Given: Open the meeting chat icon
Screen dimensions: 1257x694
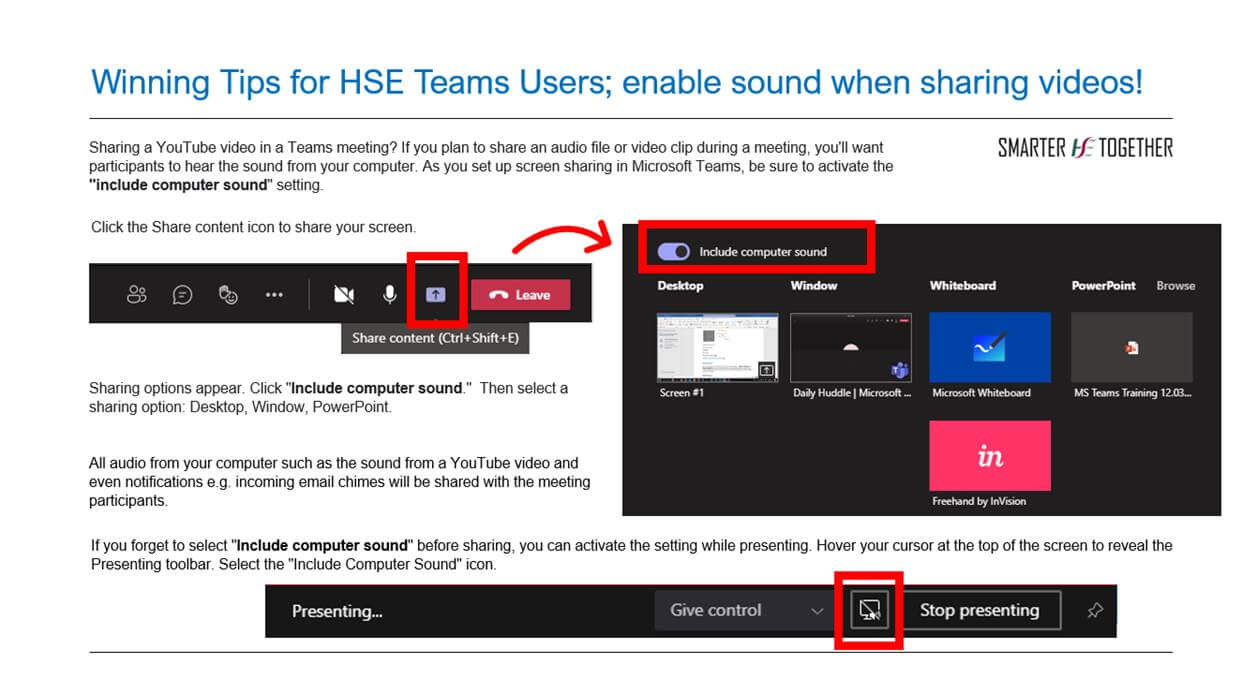Looking at the screenshot, I should click(x=183, y=294).
